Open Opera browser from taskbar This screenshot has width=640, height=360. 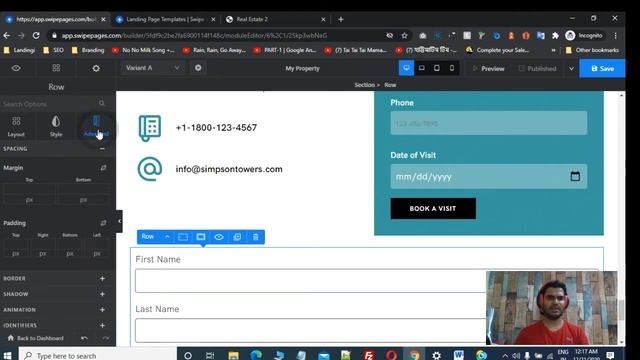[x=391, y=355]
